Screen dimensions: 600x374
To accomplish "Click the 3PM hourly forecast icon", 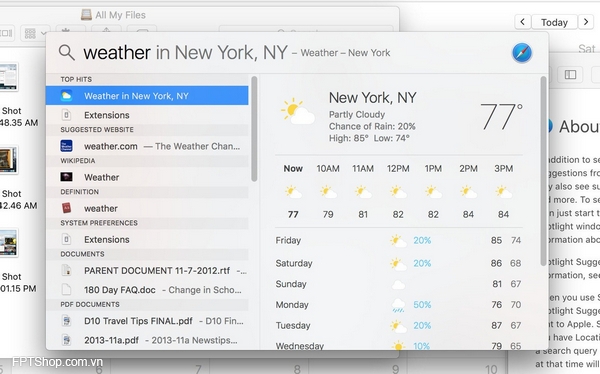I will coord(503,191).
